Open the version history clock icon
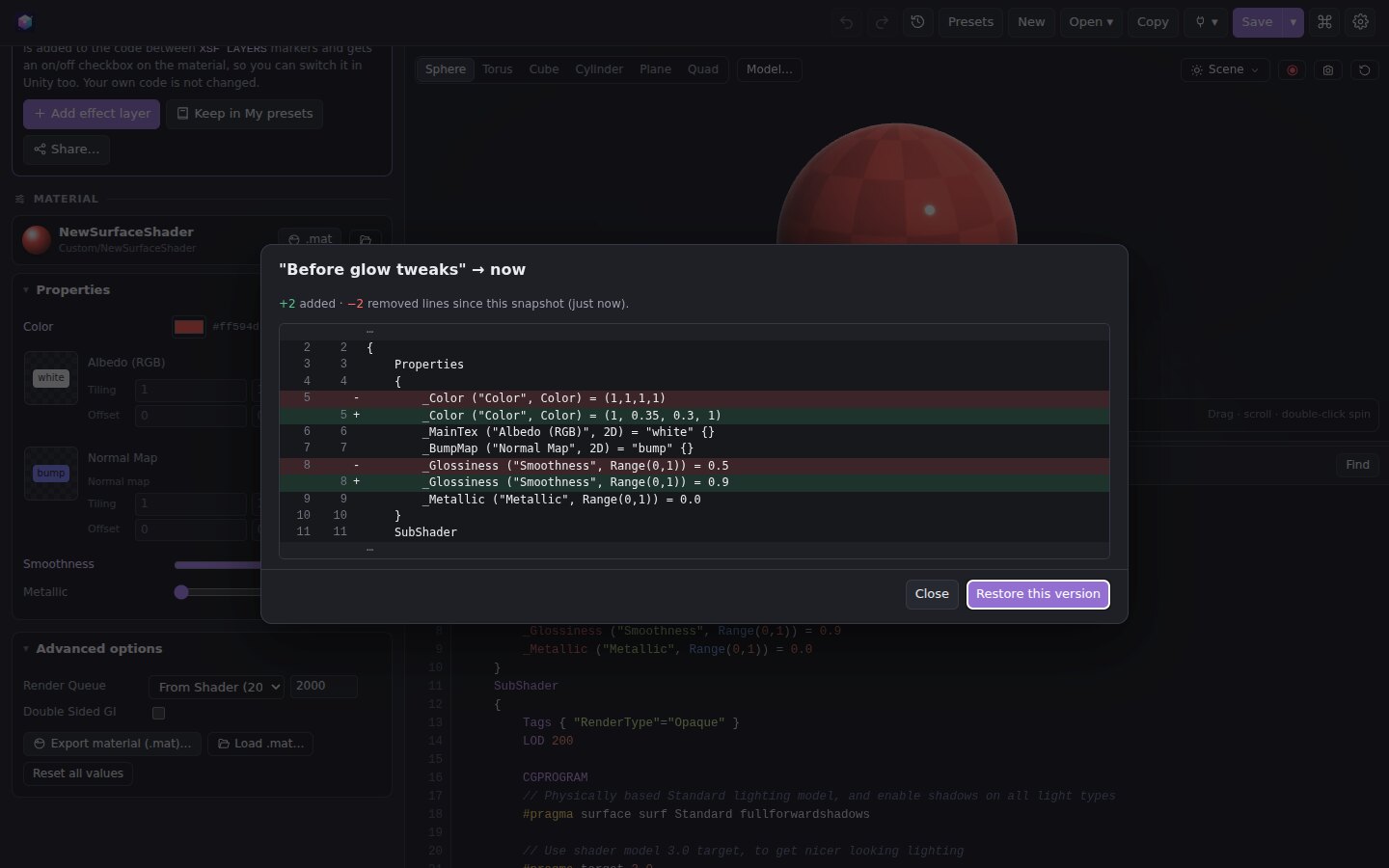This screenshot has width=1389, height=868. click(917, 22)
